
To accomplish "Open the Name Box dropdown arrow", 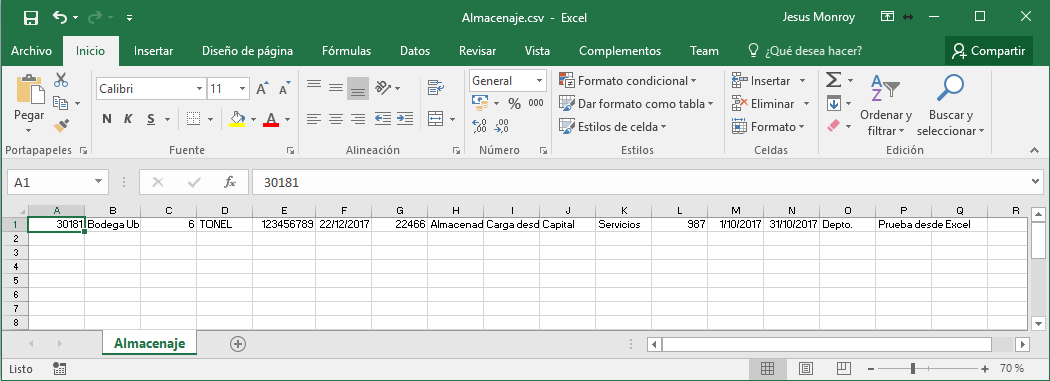I will [x=99, y=181].
